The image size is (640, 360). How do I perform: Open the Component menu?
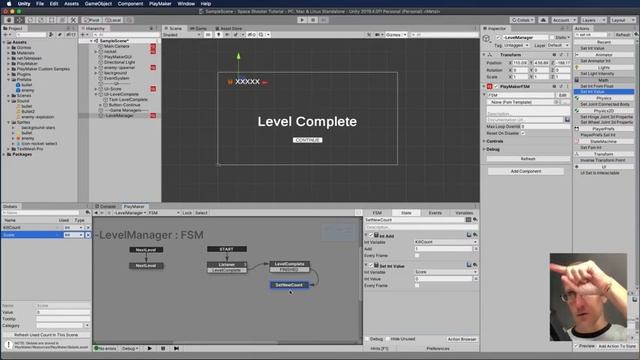point(130,4)
